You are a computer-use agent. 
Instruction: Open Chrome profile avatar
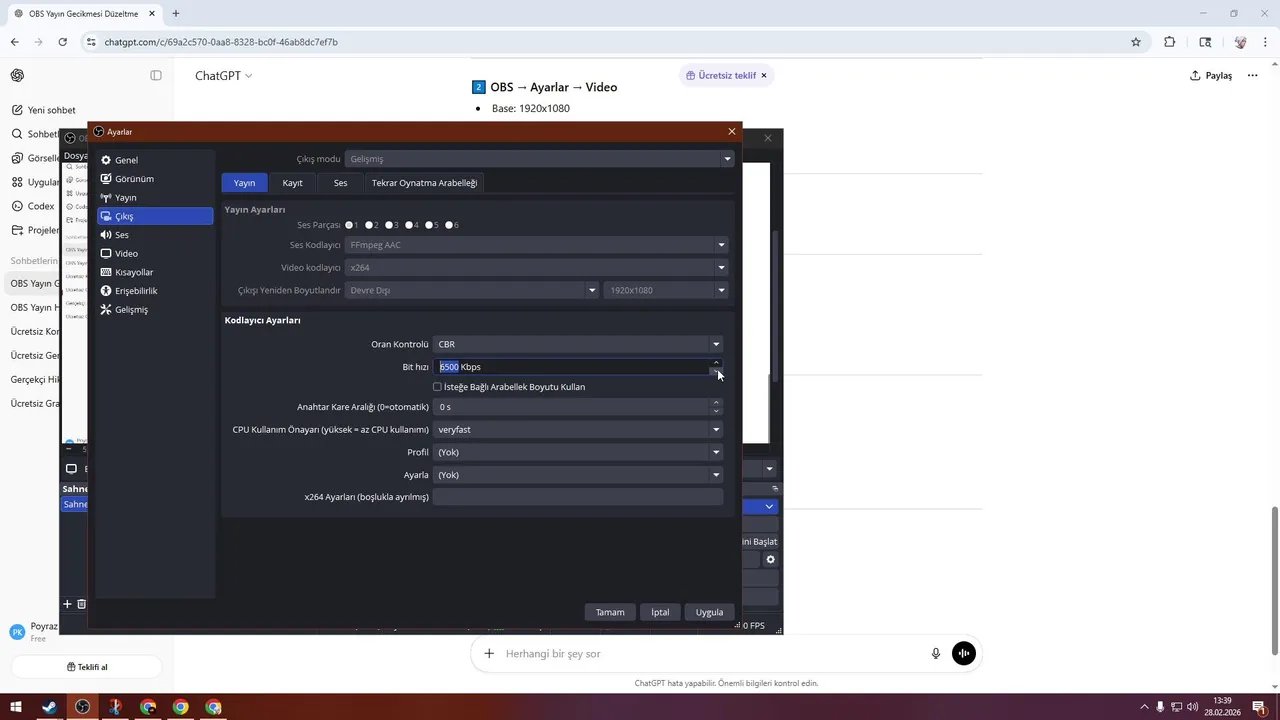pos(1240,42)
